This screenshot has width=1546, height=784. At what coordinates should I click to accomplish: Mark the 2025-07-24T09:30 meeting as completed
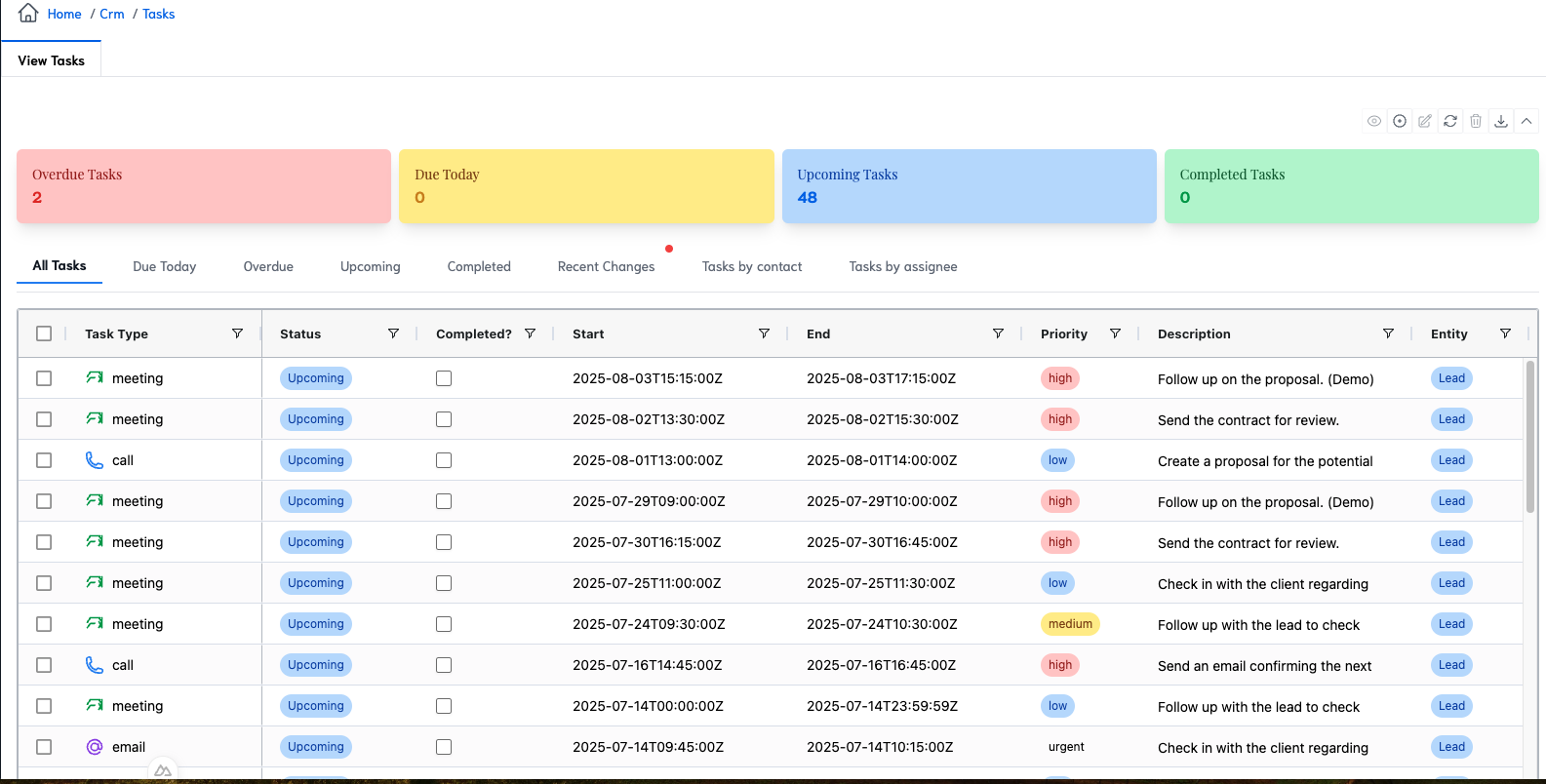point(444,624)
